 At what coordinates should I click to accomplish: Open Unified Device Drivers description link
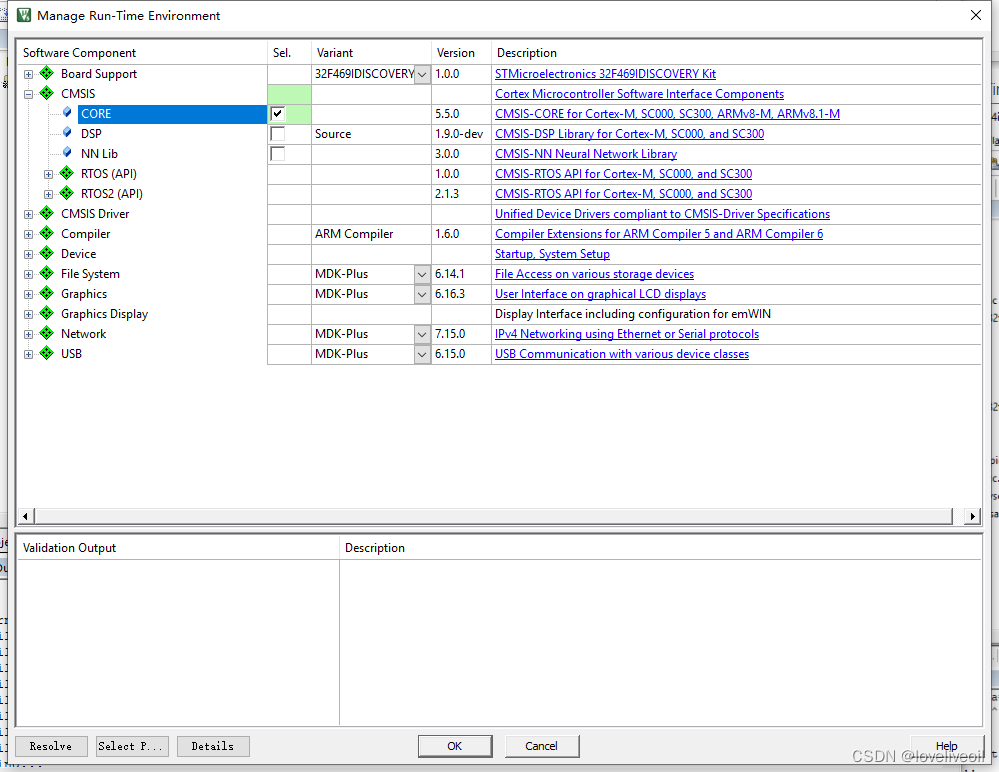click(x=662, y=214)
